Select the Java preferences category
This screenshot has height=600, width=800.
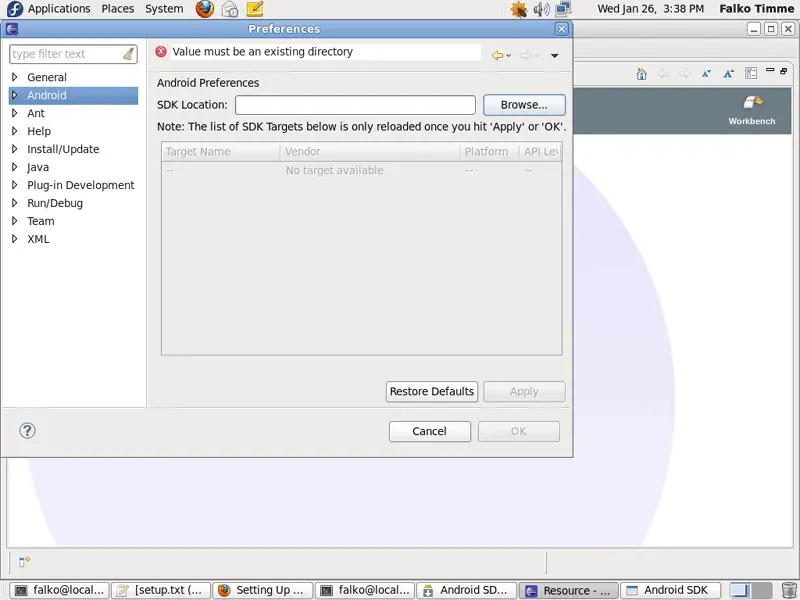point(38,167)
